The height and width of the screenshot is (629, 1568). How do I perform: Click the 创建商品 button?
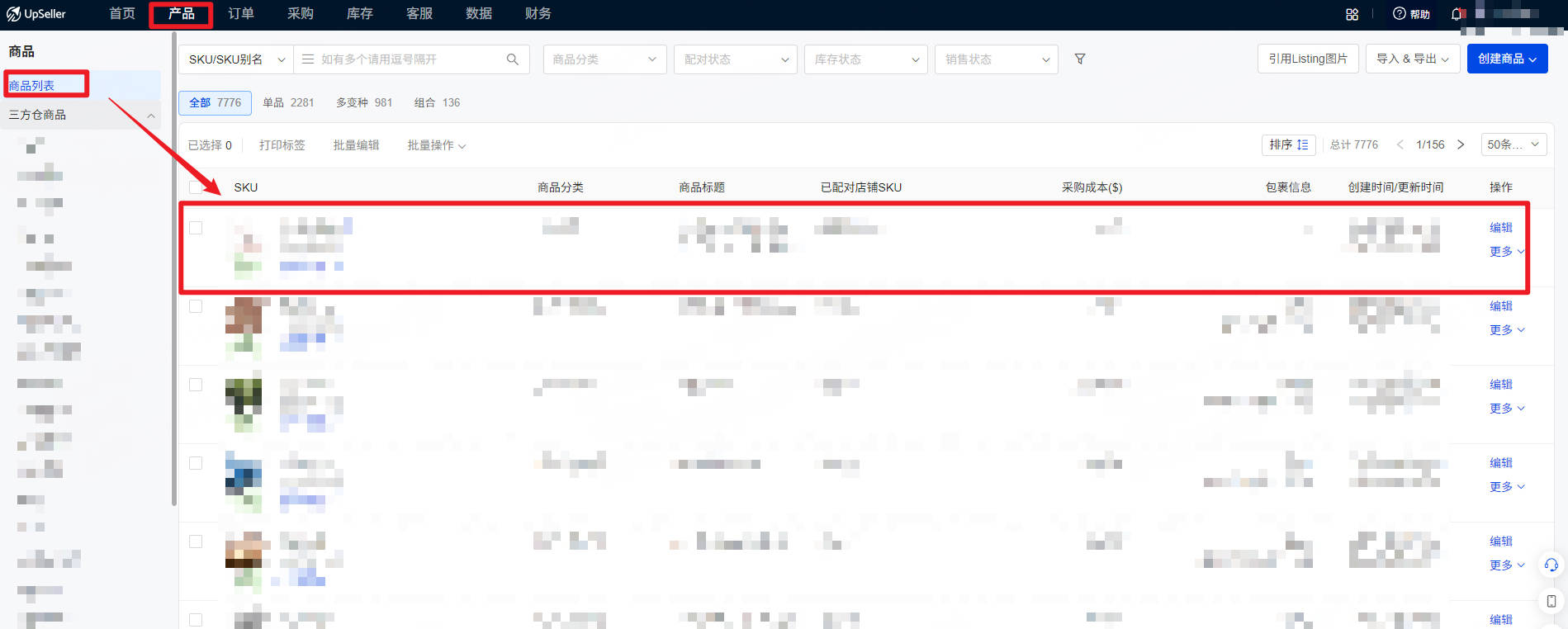coord(1507,59)
